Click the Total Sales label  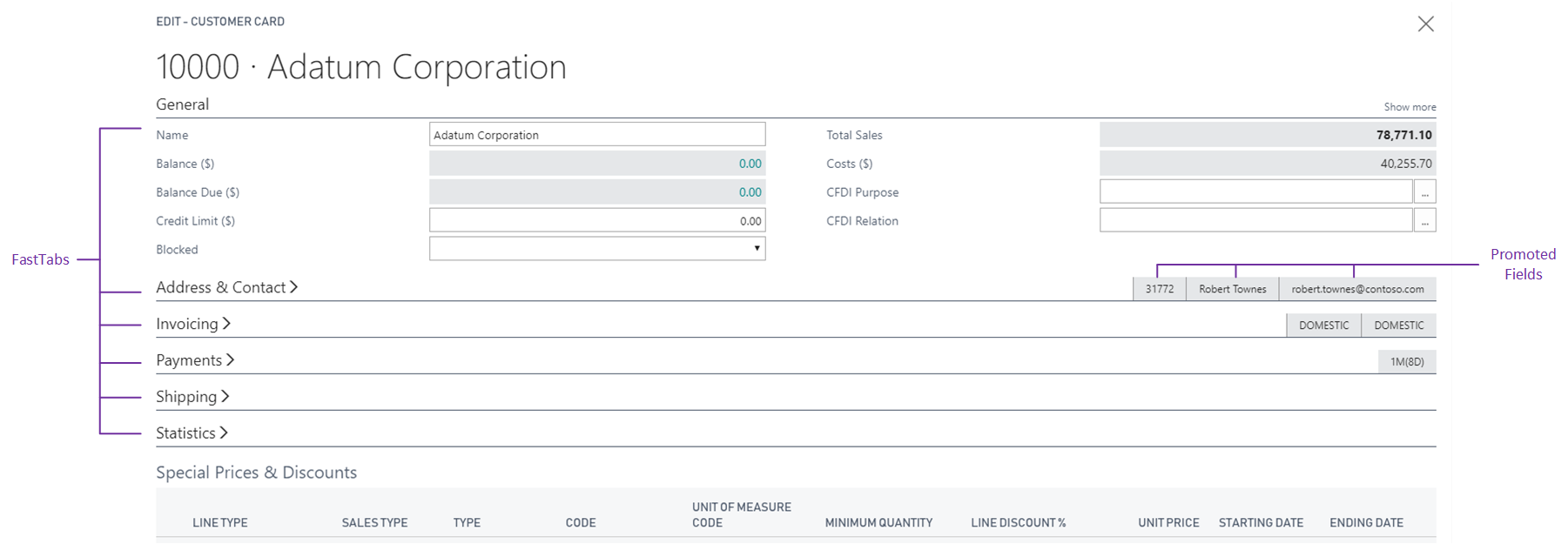click(x=854, y=135)
